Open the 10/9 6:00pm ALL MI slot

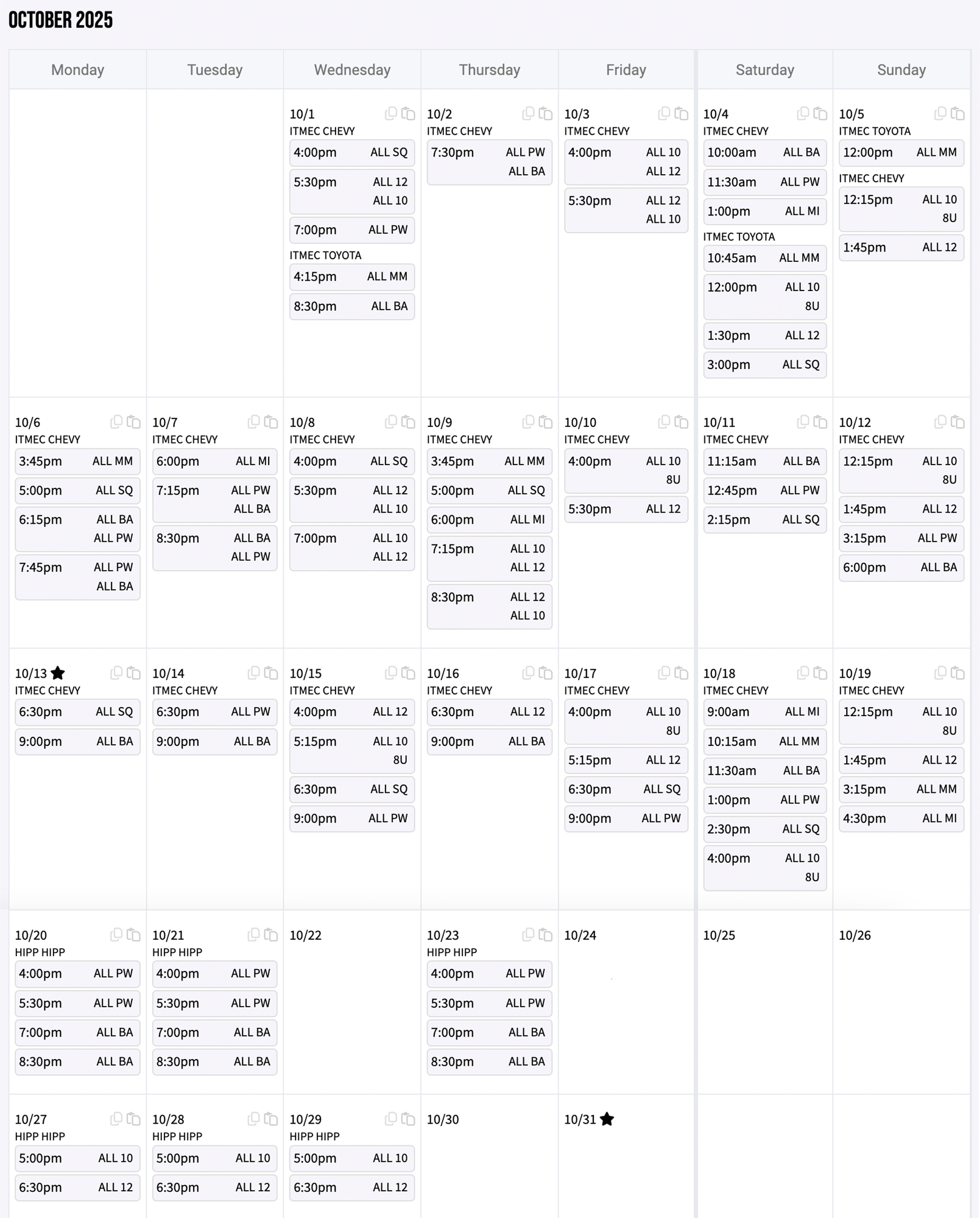(x=488, y=519)
